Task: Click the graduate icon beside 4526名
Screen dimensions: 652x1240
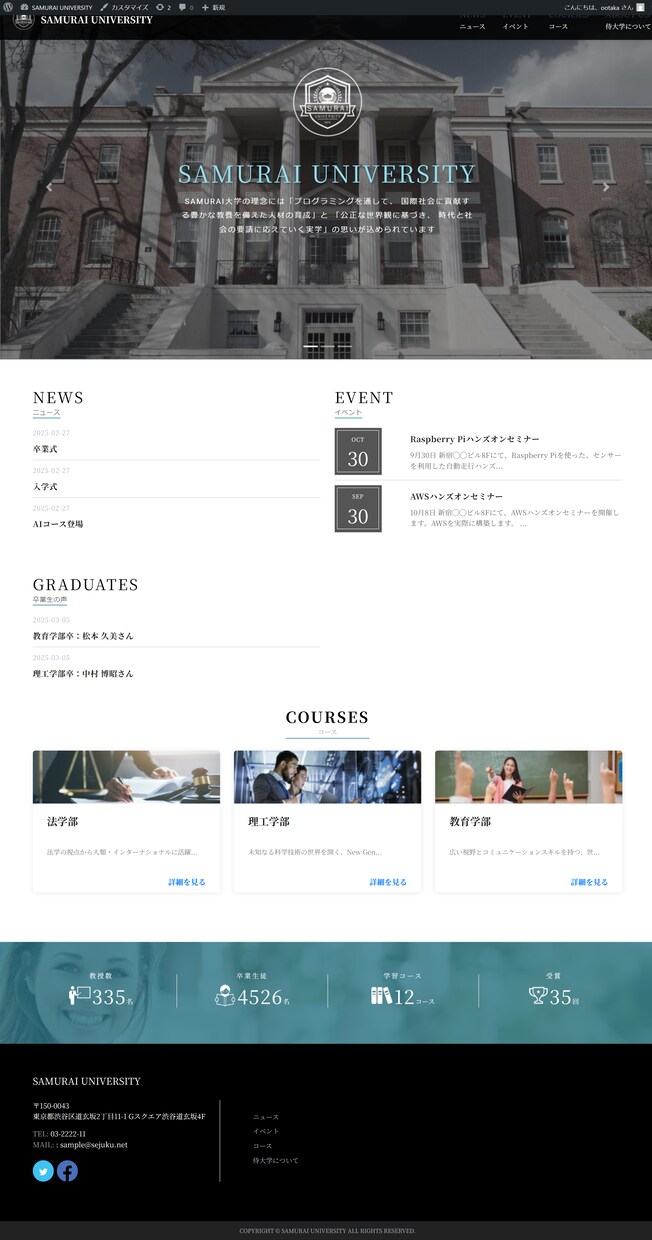Action: coord(225,995)
